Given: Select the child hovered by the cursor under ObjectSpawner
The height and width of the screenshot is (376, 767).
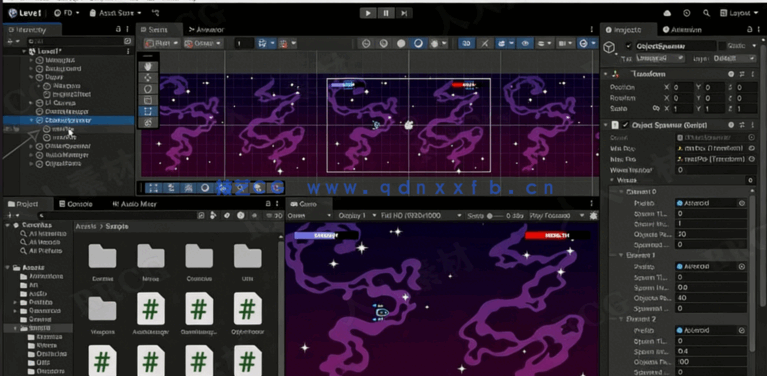Looking at the screenshot, I should [x=63, y=129].
